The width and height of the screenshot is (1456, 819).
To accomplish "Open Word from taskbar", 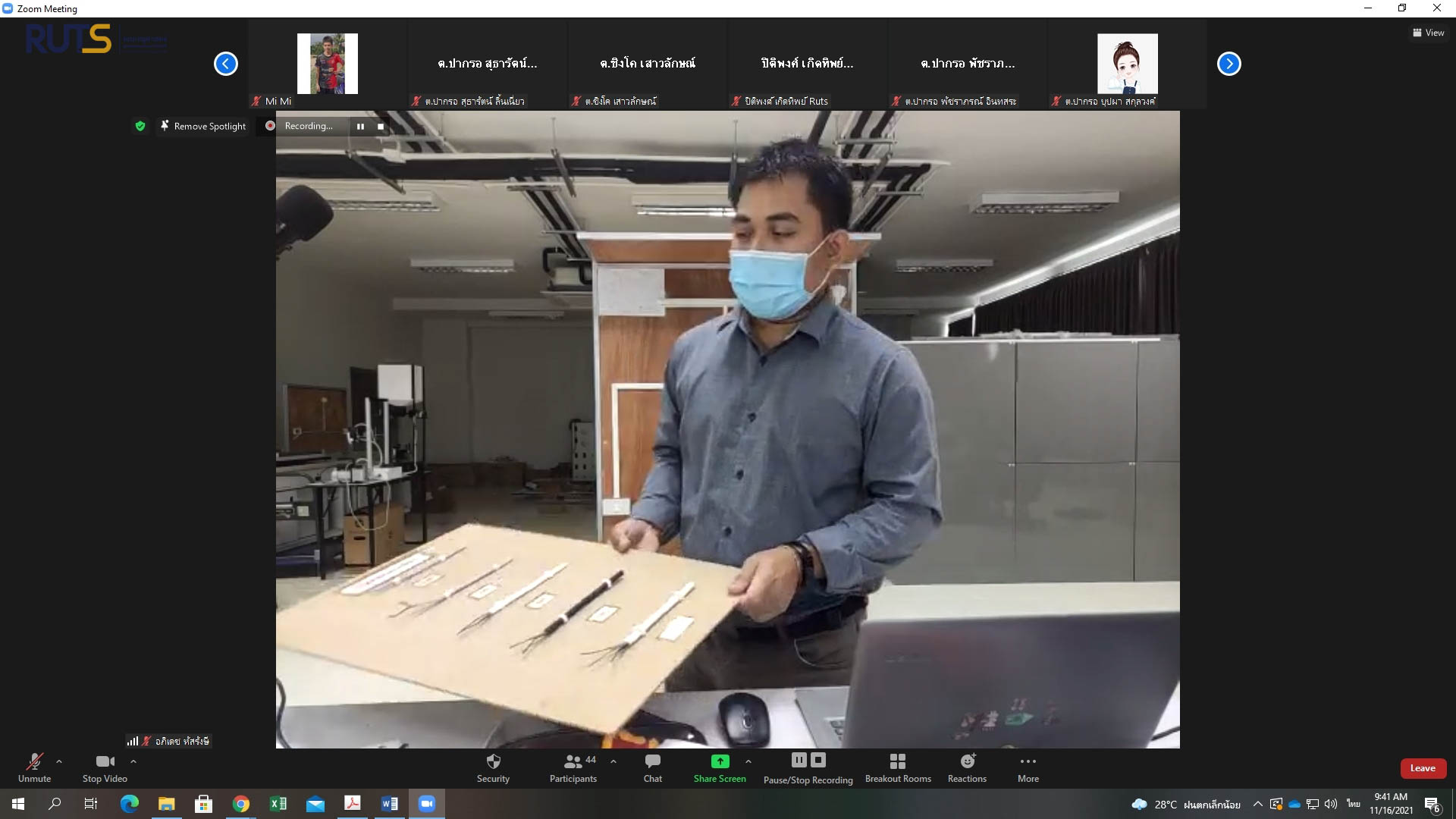I will [390, 804].
